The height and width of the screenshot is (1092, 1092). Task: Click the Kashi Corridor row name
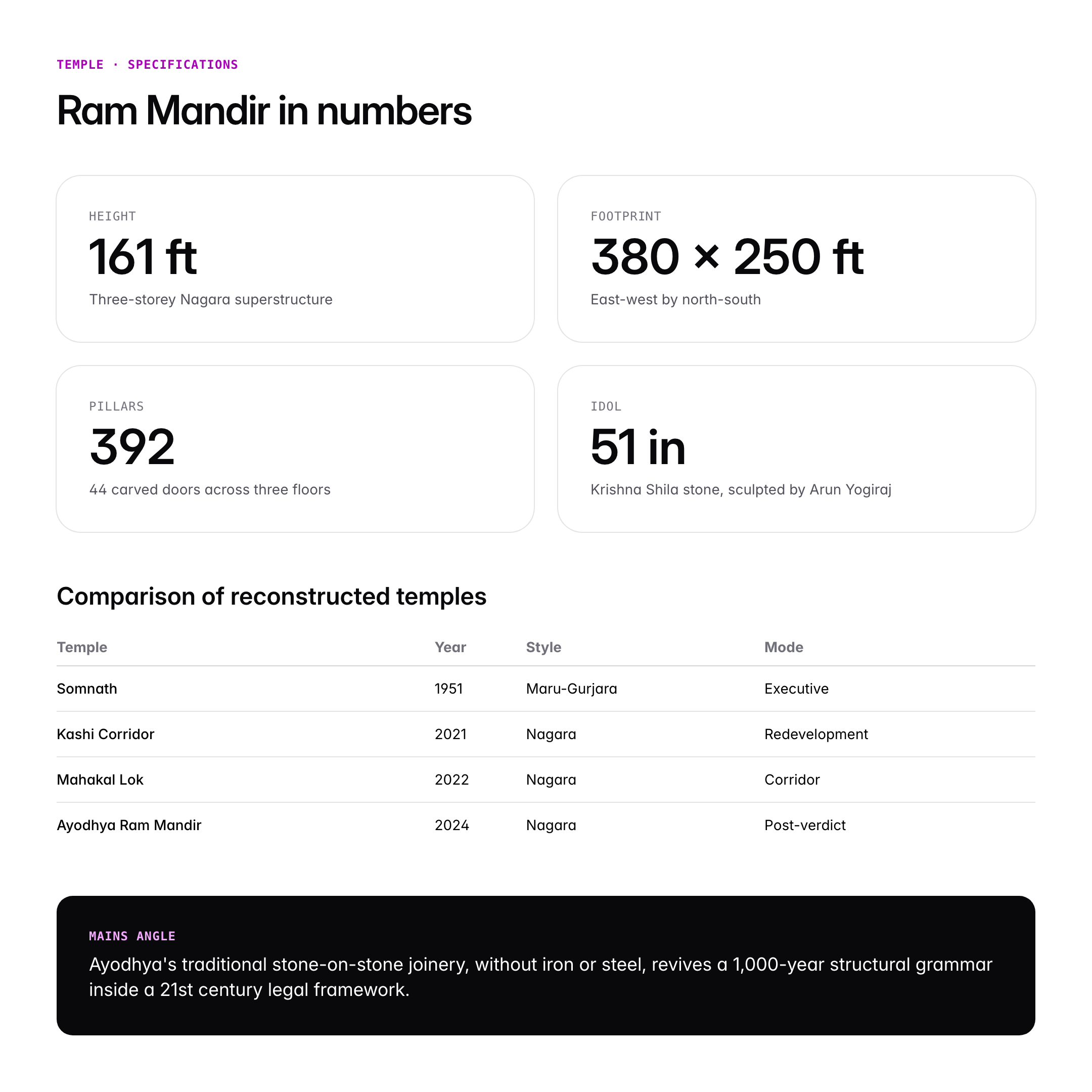coord(106,734)
